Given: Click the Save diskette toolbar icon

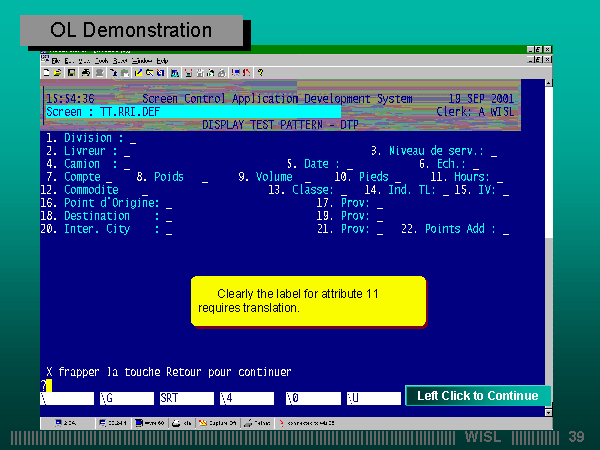Looking at the screenshot, I should (x=70, y=73).
